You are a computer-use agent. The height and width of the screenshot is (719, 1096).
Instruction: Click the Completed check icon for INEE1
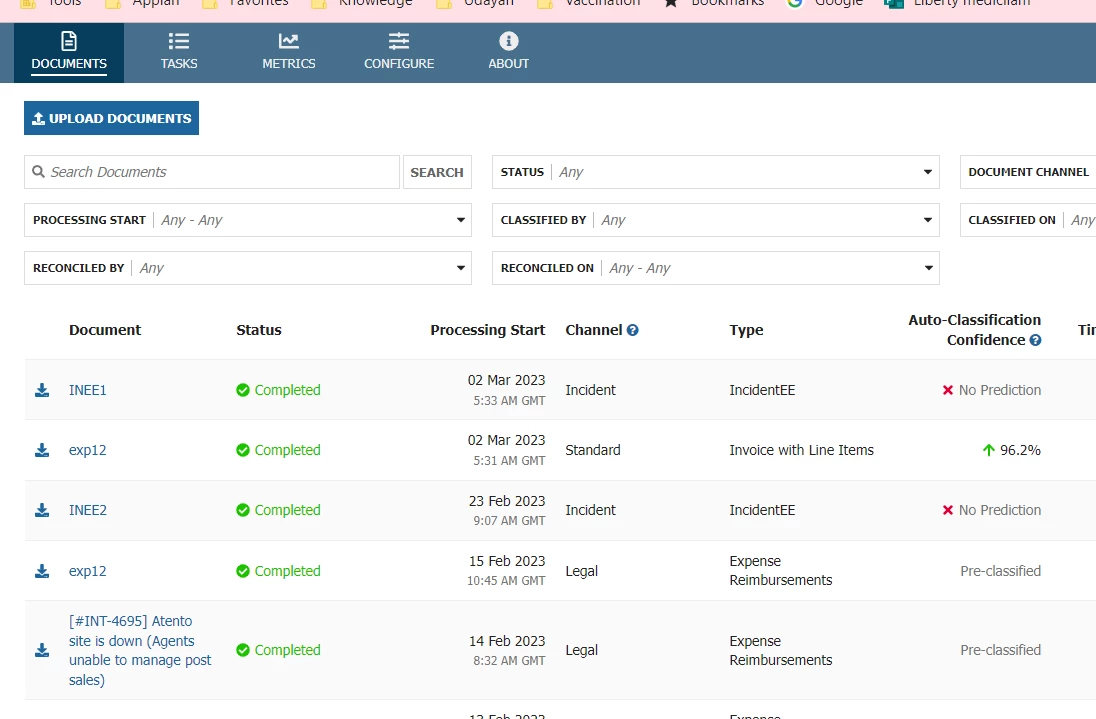point(243,390)
